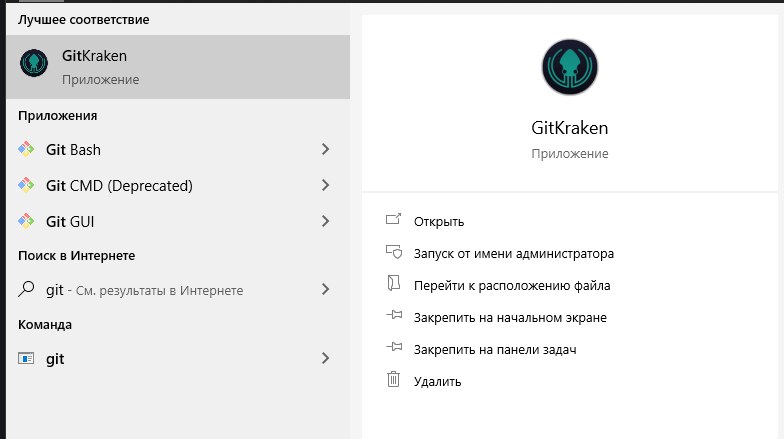784x439 pixels.
Task: Choose Запуск от имени администратора
Action: pyautogui.click(x=514, y=254)
